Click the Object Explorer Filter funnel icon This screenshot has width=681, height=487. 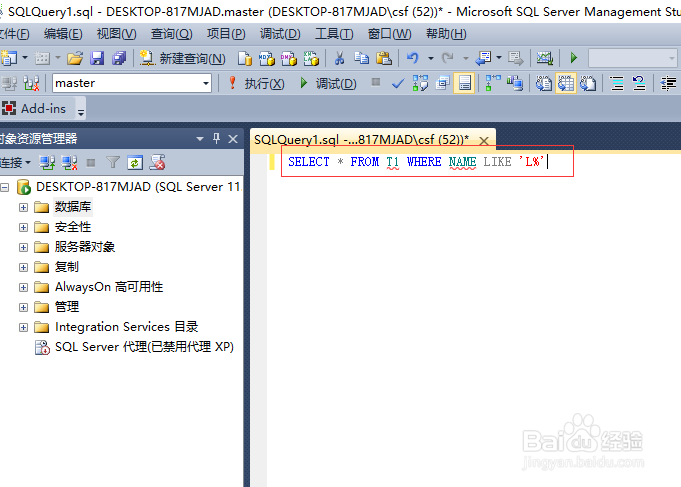click(113, 163)
